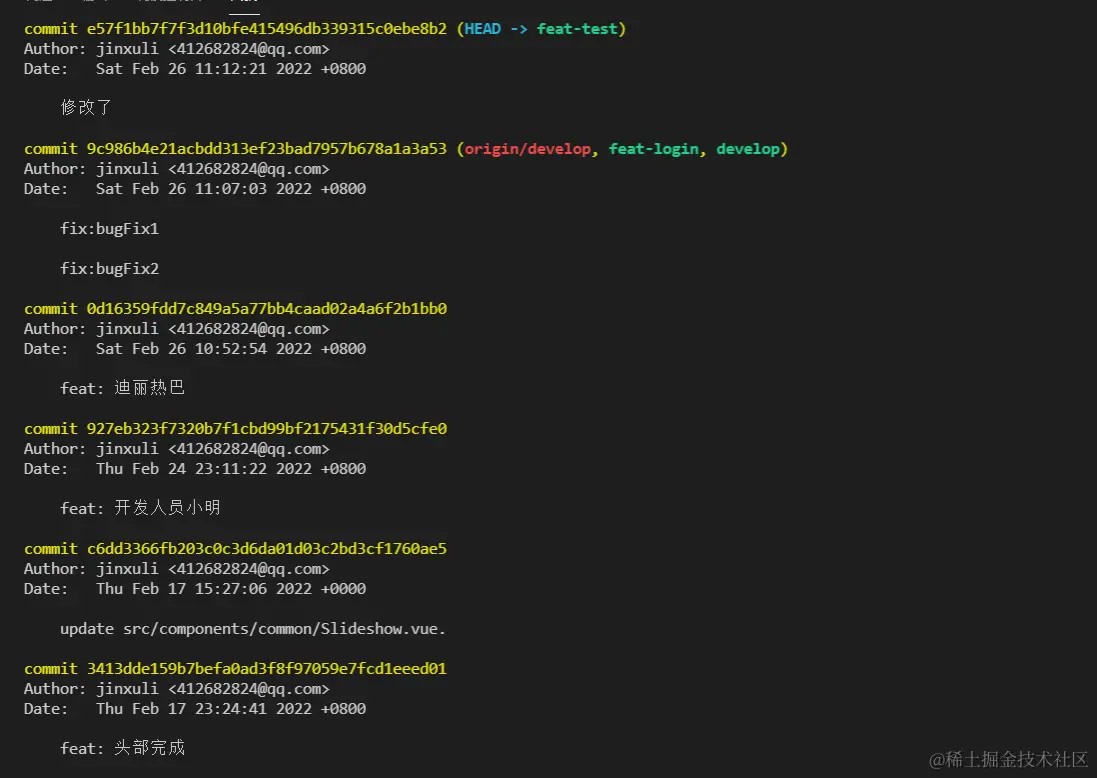The height and width of the screenshot is (778, 1097).
Task: Click commit hash starting with 9c986b4e
Action: [266, 149]
